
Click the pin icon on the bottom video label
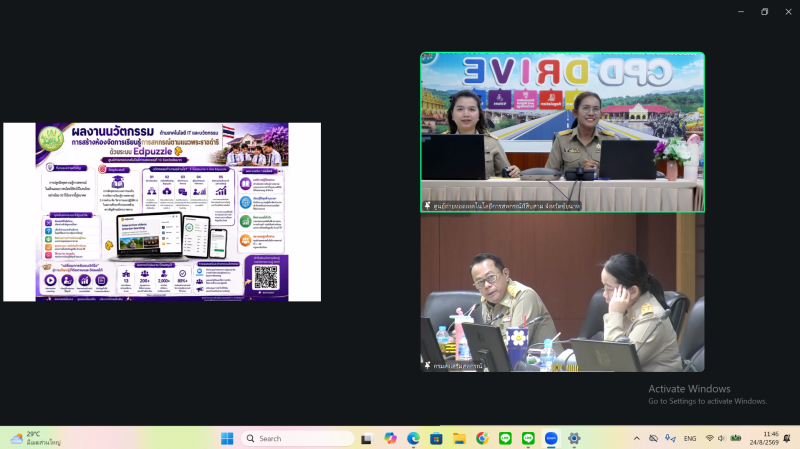[x=428, y=365]
